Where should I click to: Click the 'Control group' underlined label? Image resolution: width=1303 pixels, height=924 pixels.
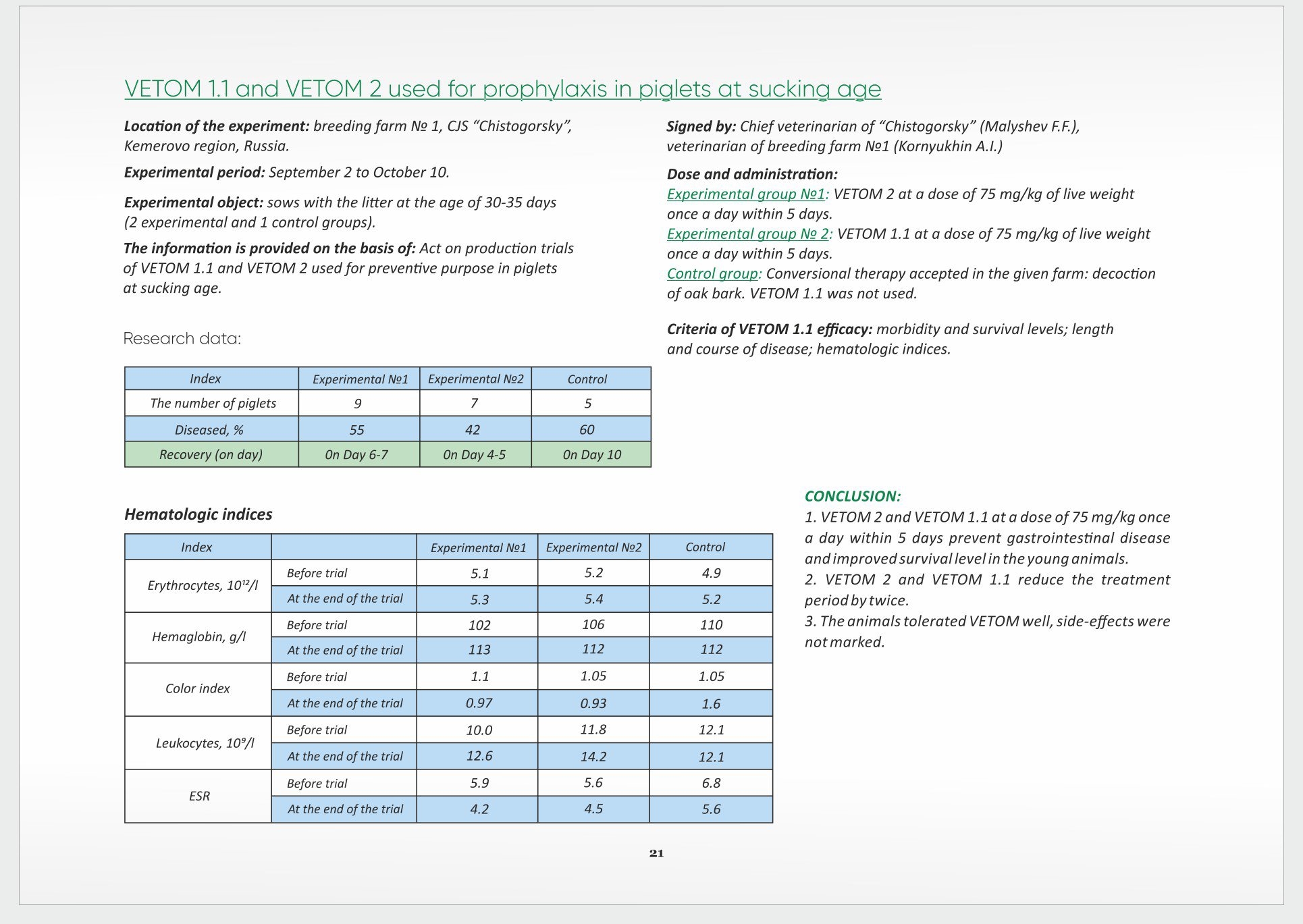point(712,274)
